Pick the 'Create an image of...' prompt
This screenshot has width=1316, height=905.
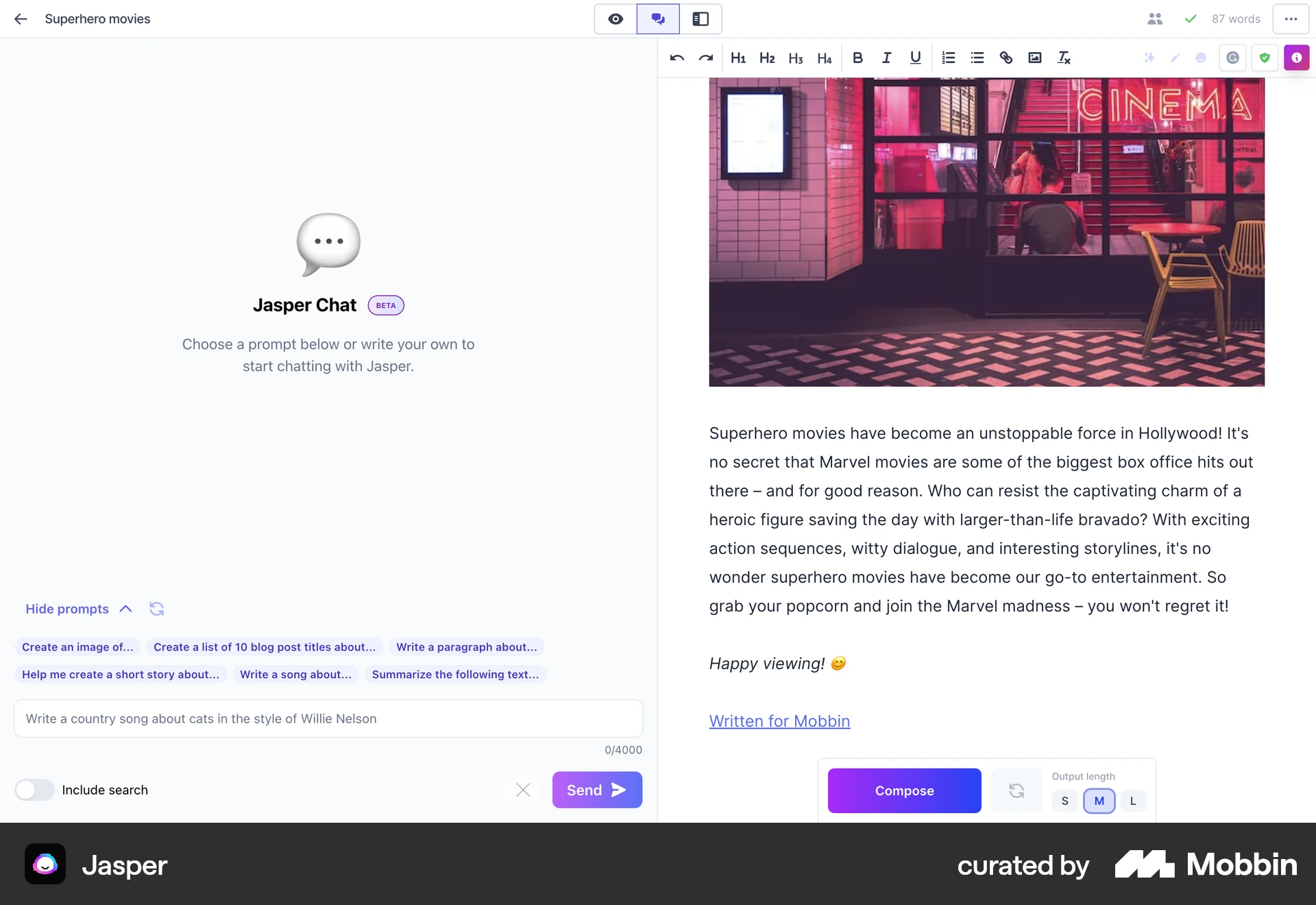[x=77, y=647]
